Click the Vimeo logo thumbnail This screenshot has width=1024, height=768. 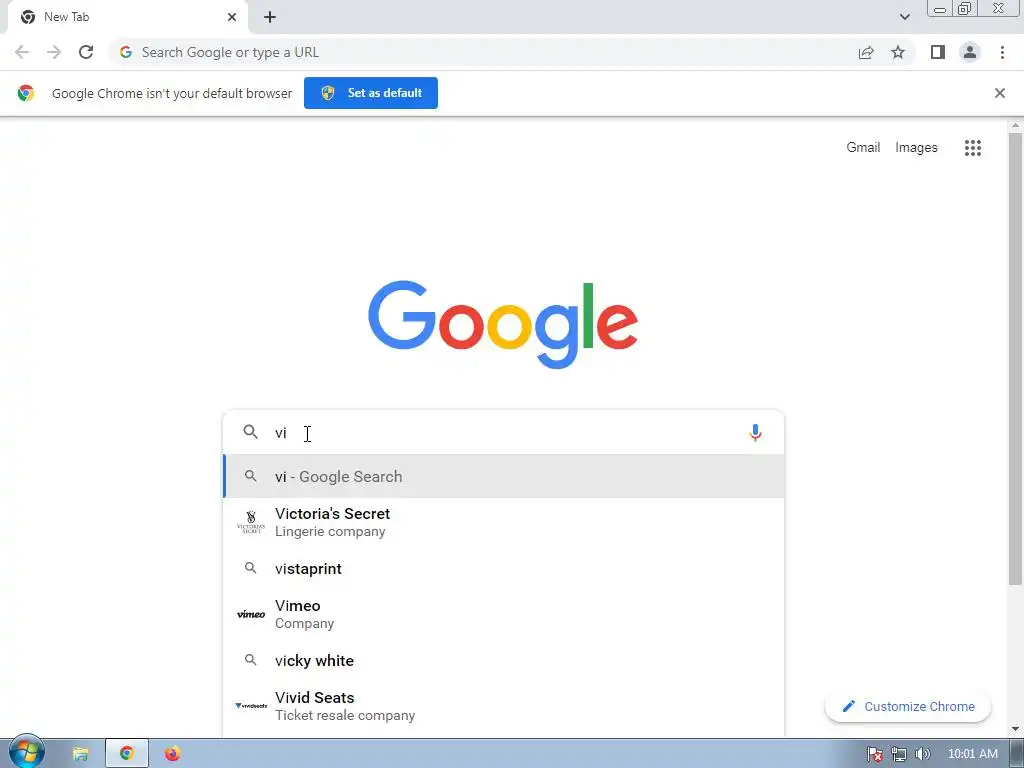(x=251, y=614)
